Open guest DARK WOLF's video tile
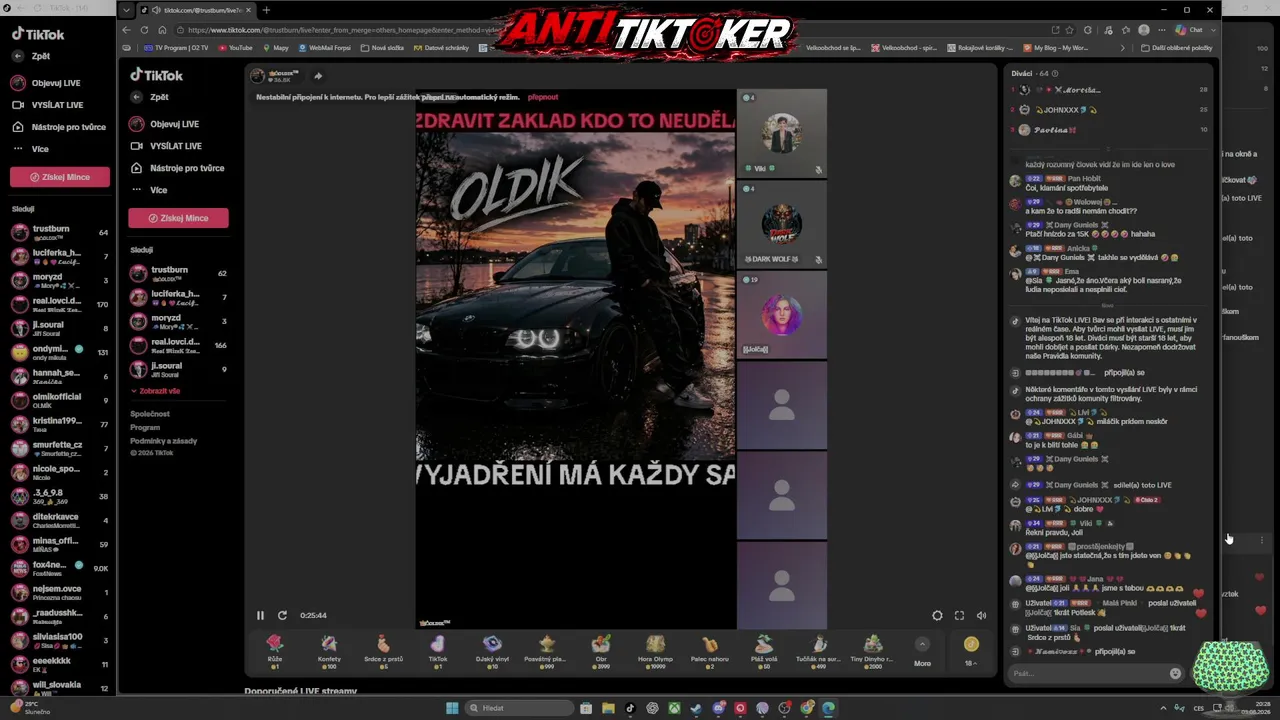 tap(782, 224)
